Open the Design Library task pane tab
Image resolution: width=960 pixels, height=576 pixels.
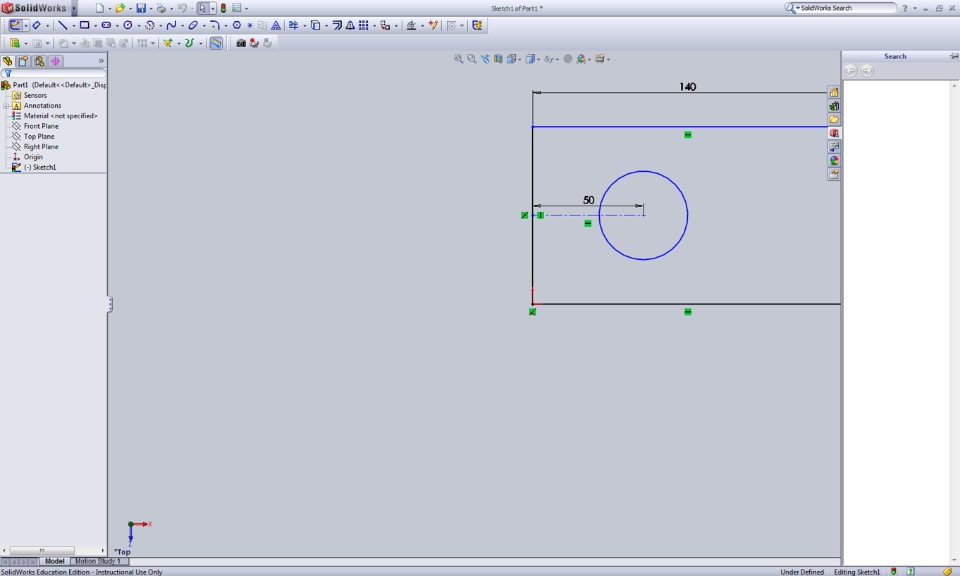834,106
